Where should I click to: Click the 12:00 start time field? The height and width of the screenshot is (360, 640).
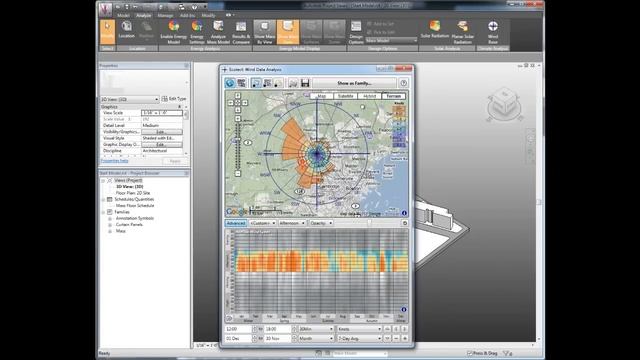click(238, 329)
